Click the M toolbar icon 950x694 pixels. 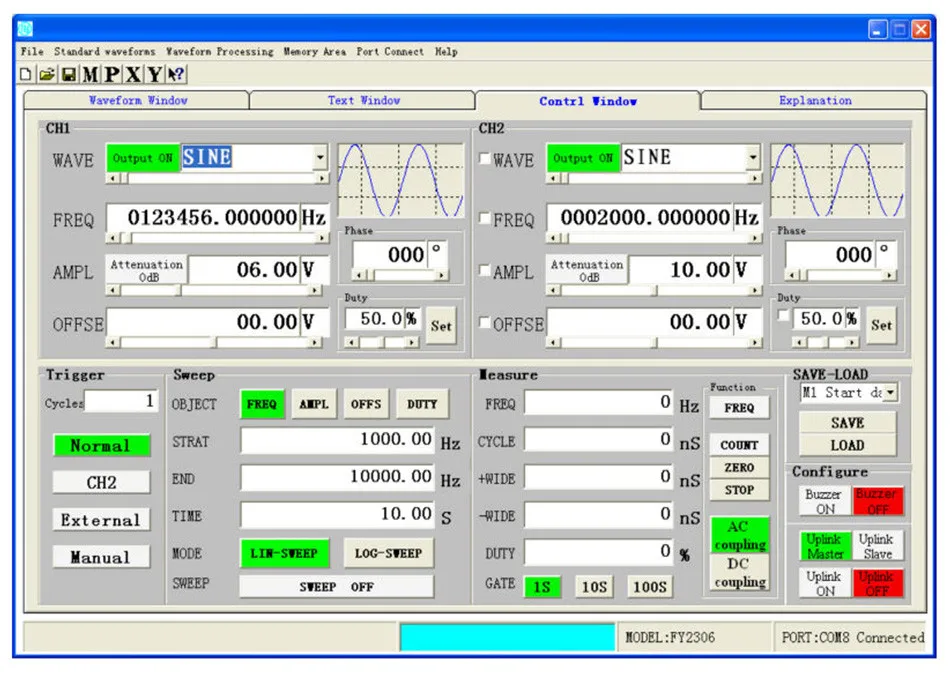(x=91, y=74)
